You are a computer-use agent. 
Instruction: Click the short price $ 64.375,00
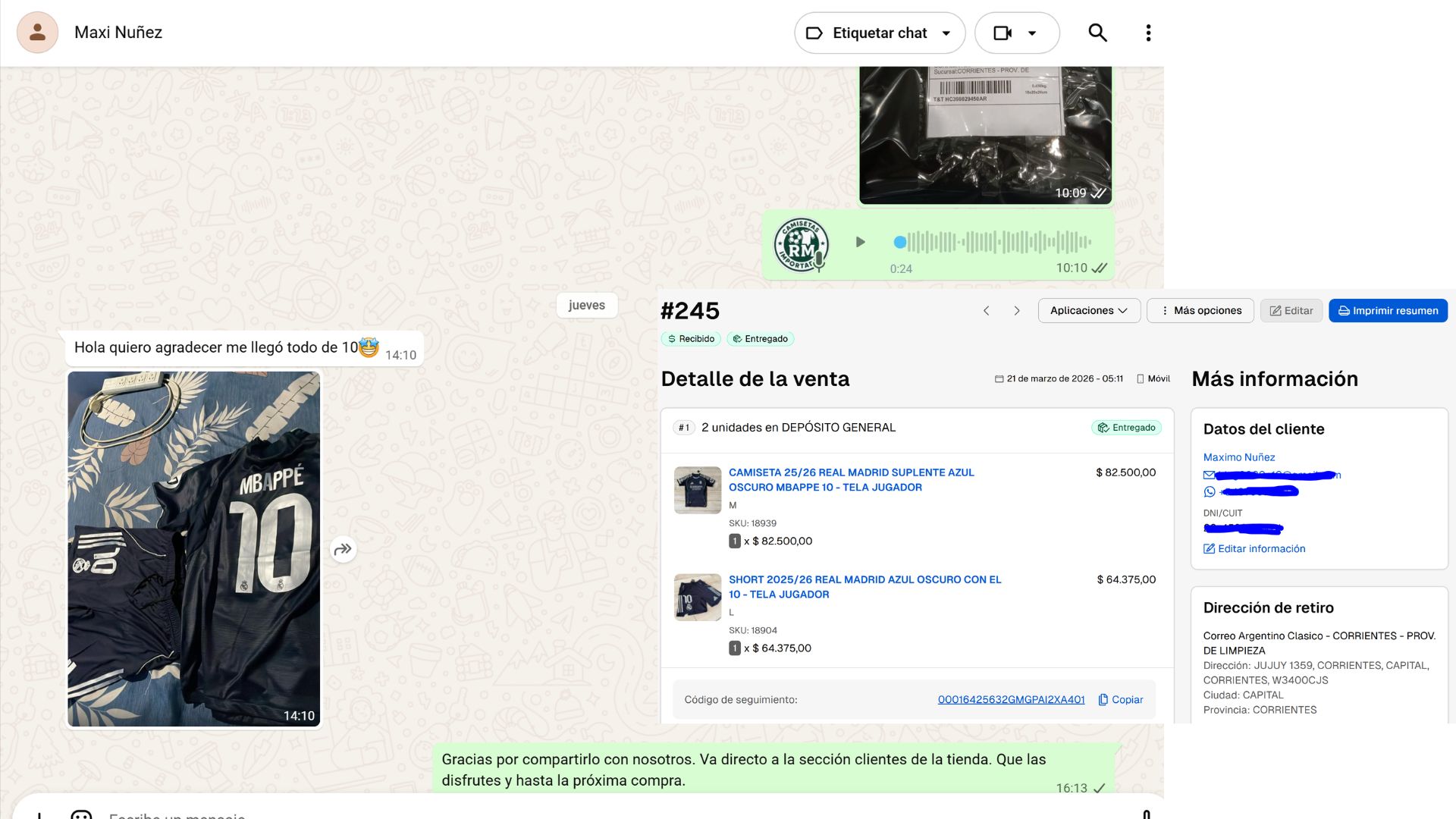click(x=1126, y=580)
